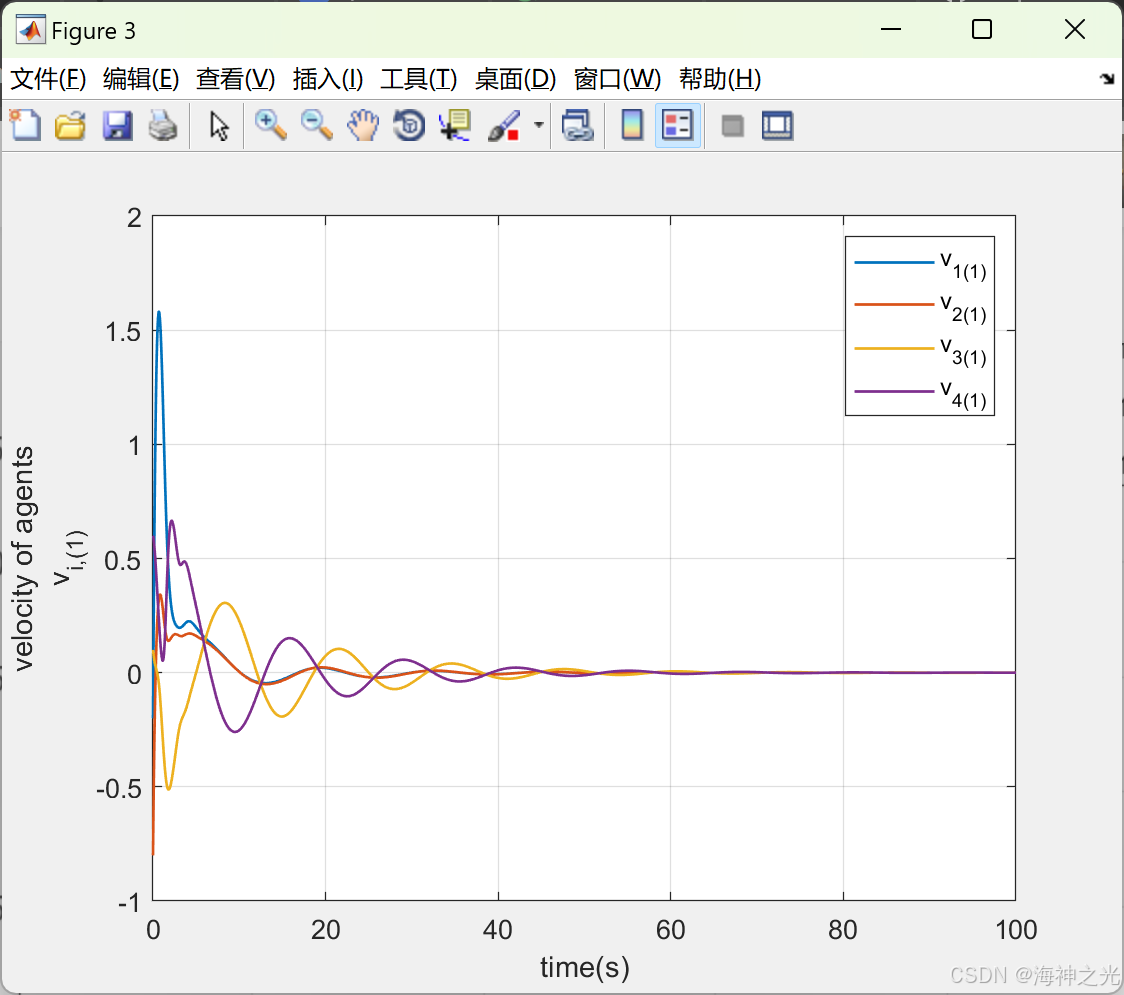The width and height of the screenshot is (1124, 995).
Task: Maximize the Figure 3 window
Action: (981, 29)
